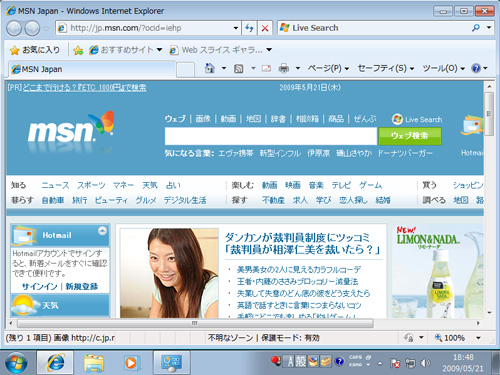Viewport: 500px width, 375px height.
Task: Open the zoom level dropdown arrow
Action: click(478, 338)
